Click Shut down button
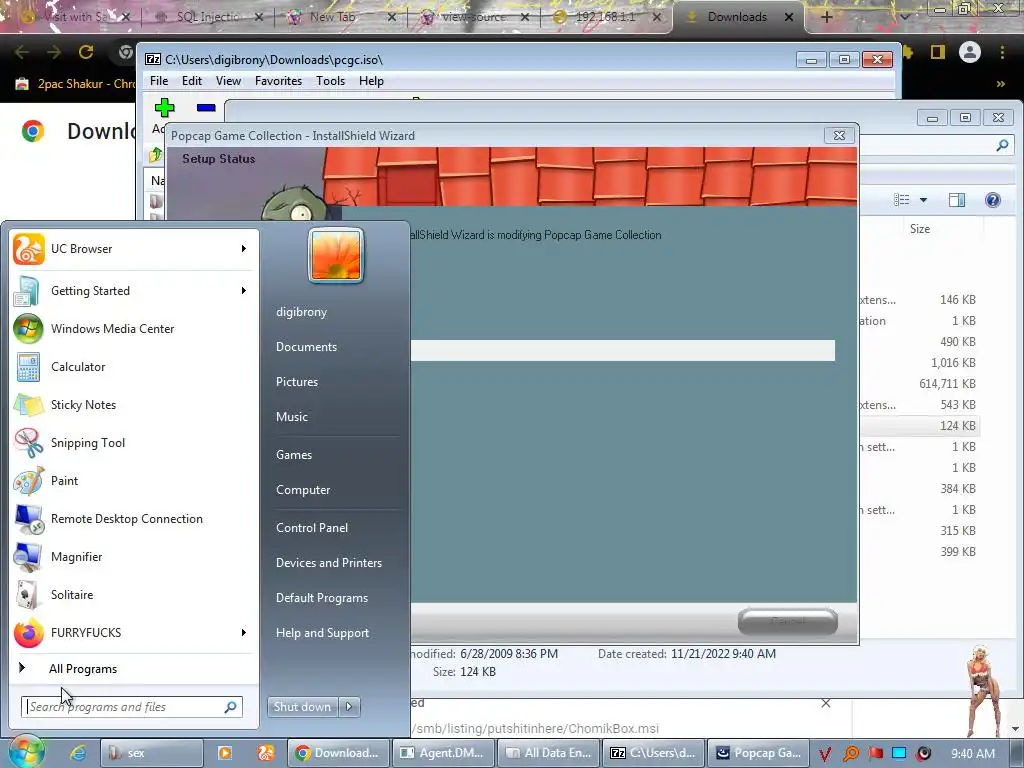Screen dimensions: 1024x768 click(x=303, y=707)
